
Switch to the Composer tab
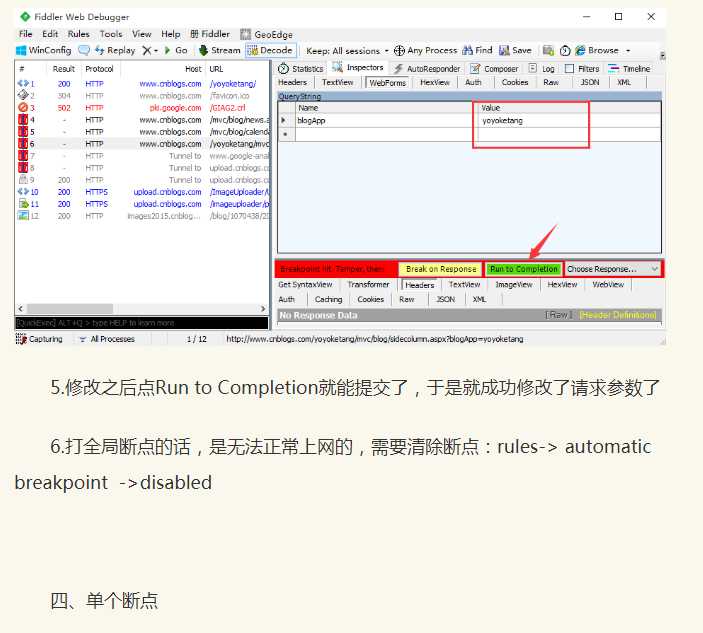click(494, 69)
